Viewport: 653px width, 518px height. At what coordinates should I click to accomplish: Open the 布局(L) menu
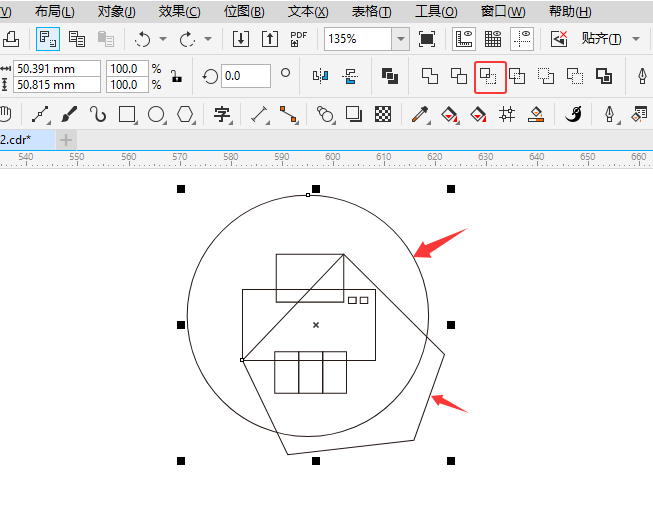(55, 12)
